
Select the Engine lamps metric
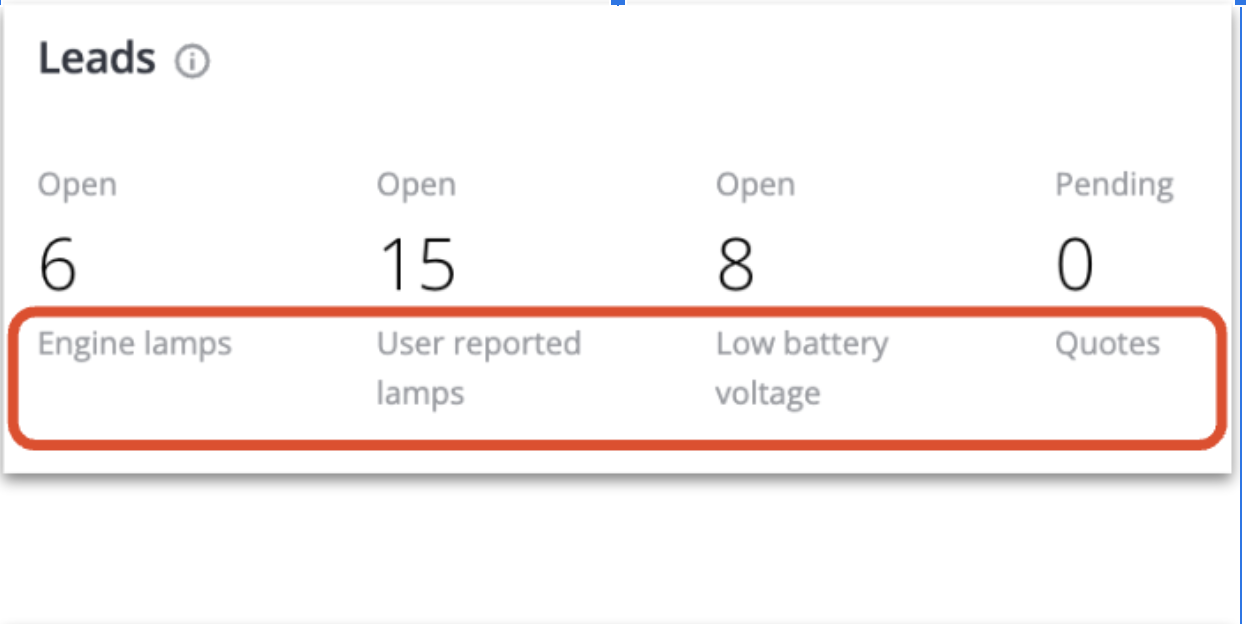[x=134, y=343]
